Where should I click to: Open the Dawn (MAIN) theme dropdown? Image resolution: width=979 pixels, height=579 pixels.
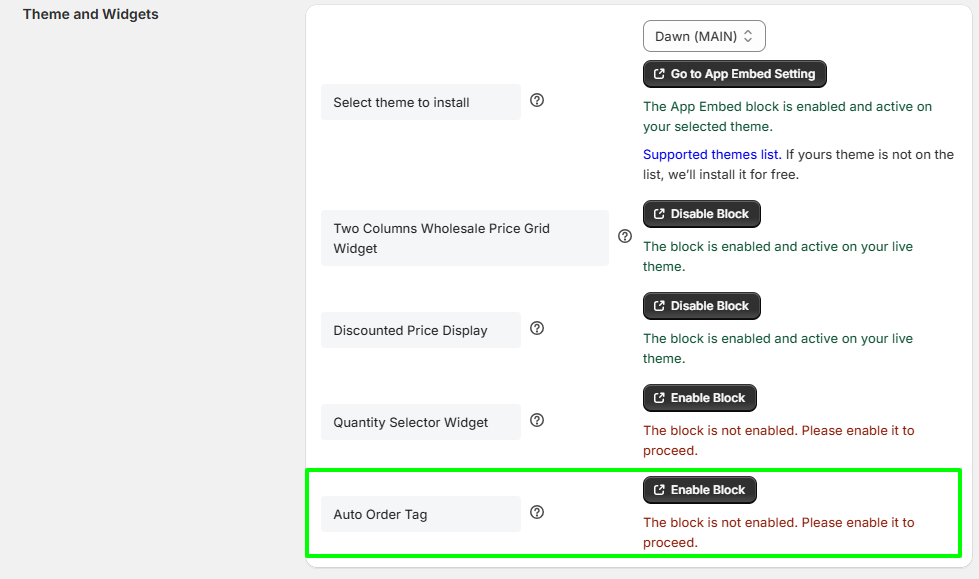click(704, 36)
